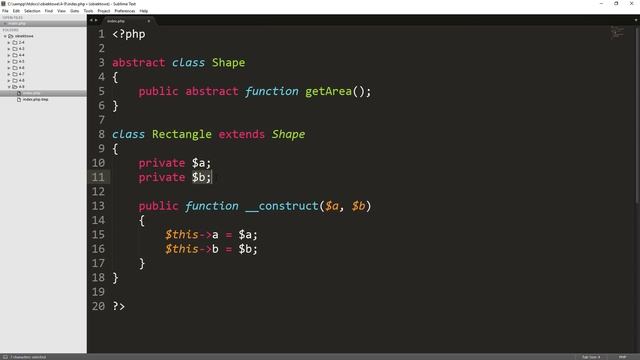Click the 4-3 folder icon
Viewport: 640px width, 360px height.
coord(15,49)
